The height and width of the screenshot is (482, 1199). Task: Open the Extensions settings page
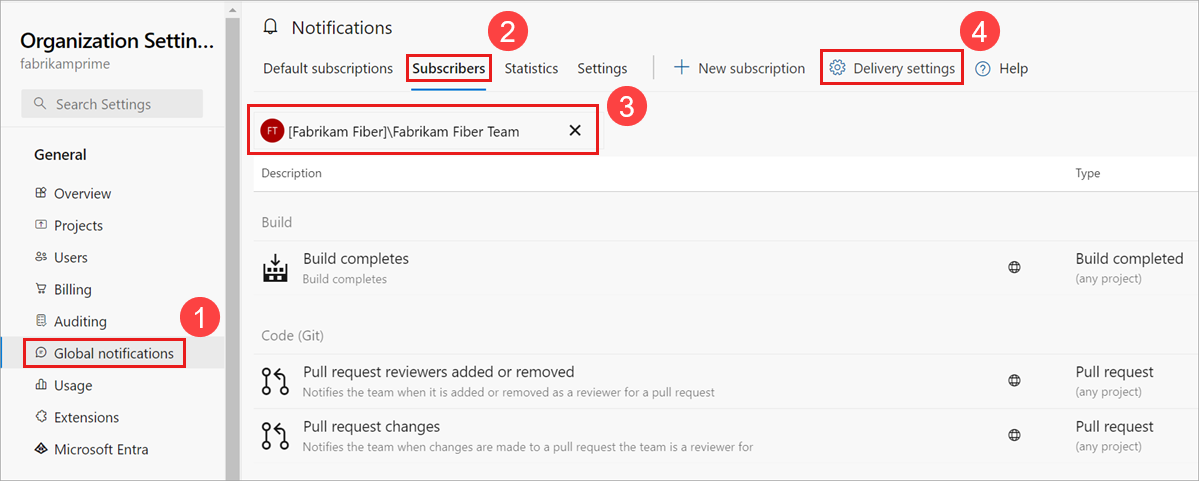click(86, 417)
